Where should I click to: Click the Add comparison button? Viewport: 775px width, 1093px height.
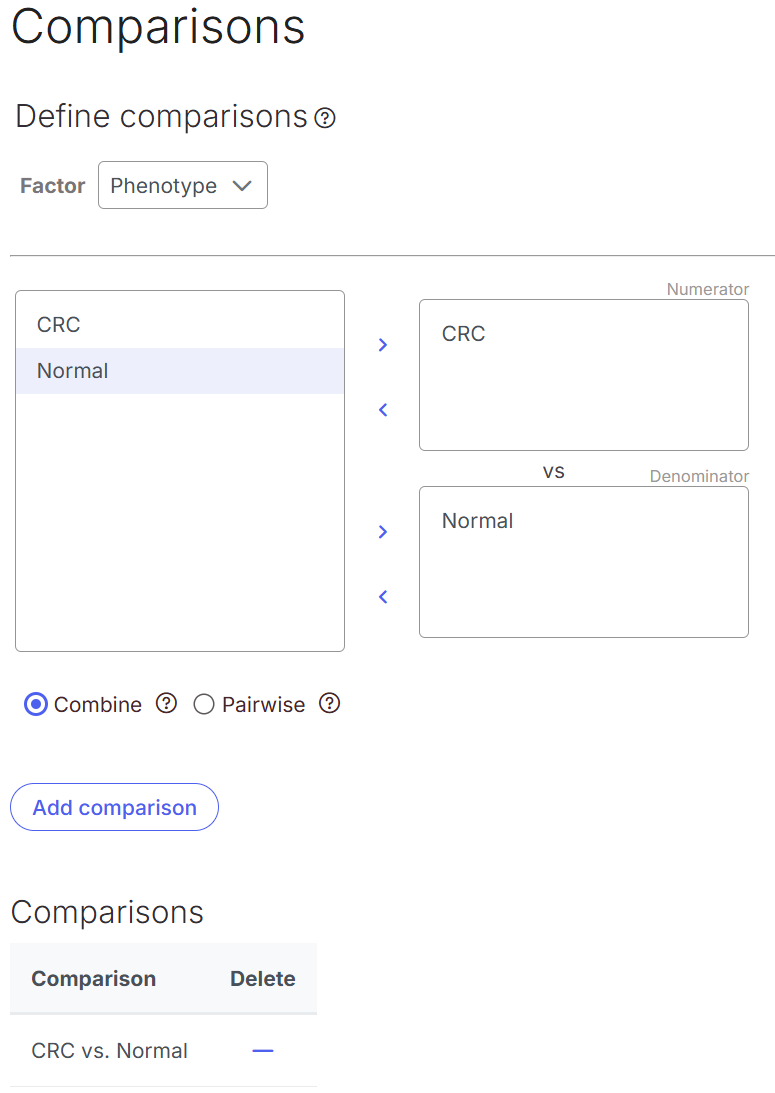point(114,807)
